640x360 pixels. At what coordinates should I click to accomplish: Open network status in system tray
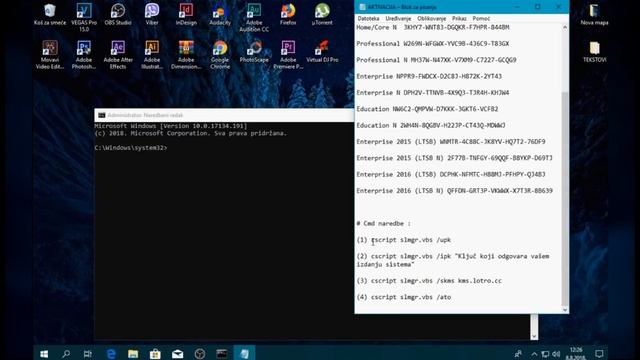[545, 354]
